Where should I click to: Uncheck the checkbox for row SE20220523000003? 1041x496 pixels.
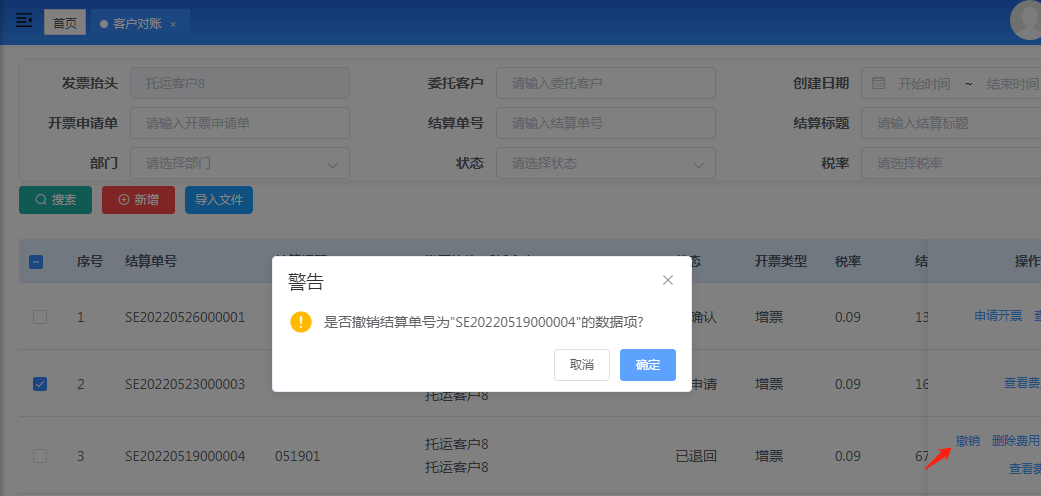40,384
